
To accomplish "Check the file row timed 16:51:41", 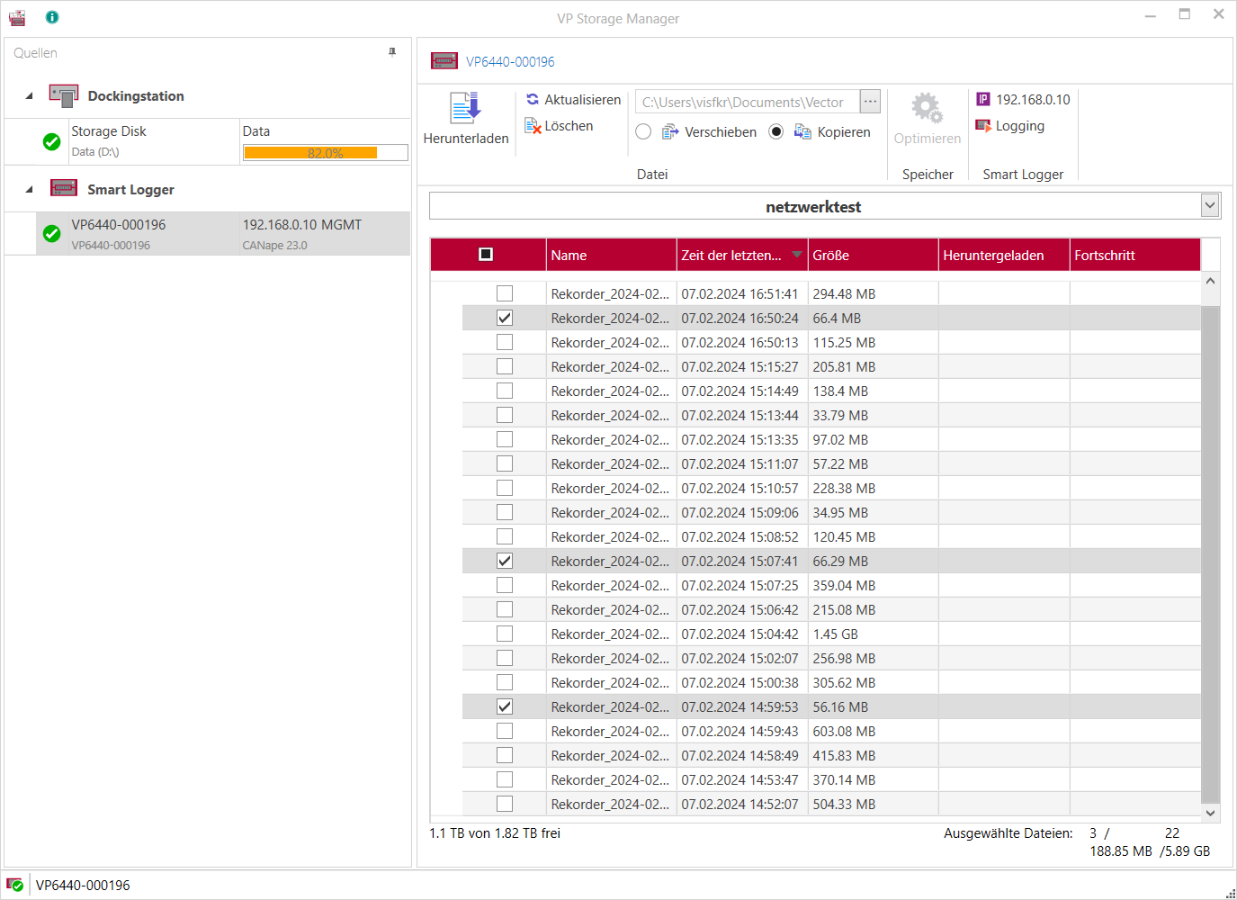I will click(x=505, y=294).
